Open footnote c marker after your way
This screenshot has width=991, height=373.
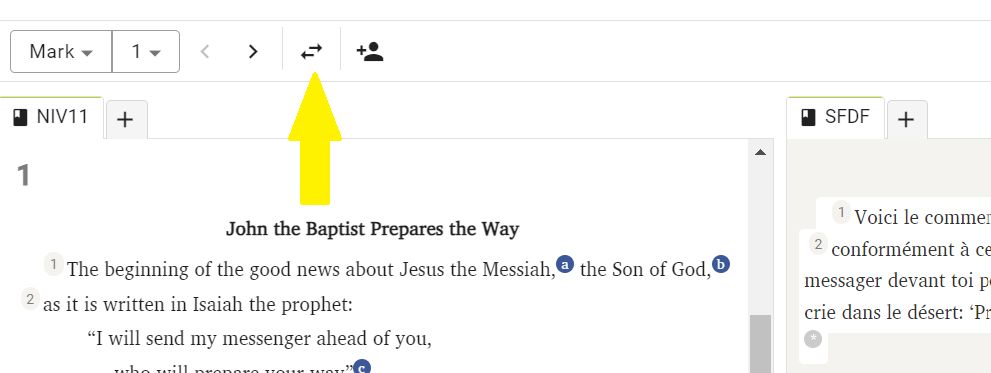(x=361, y=367)
